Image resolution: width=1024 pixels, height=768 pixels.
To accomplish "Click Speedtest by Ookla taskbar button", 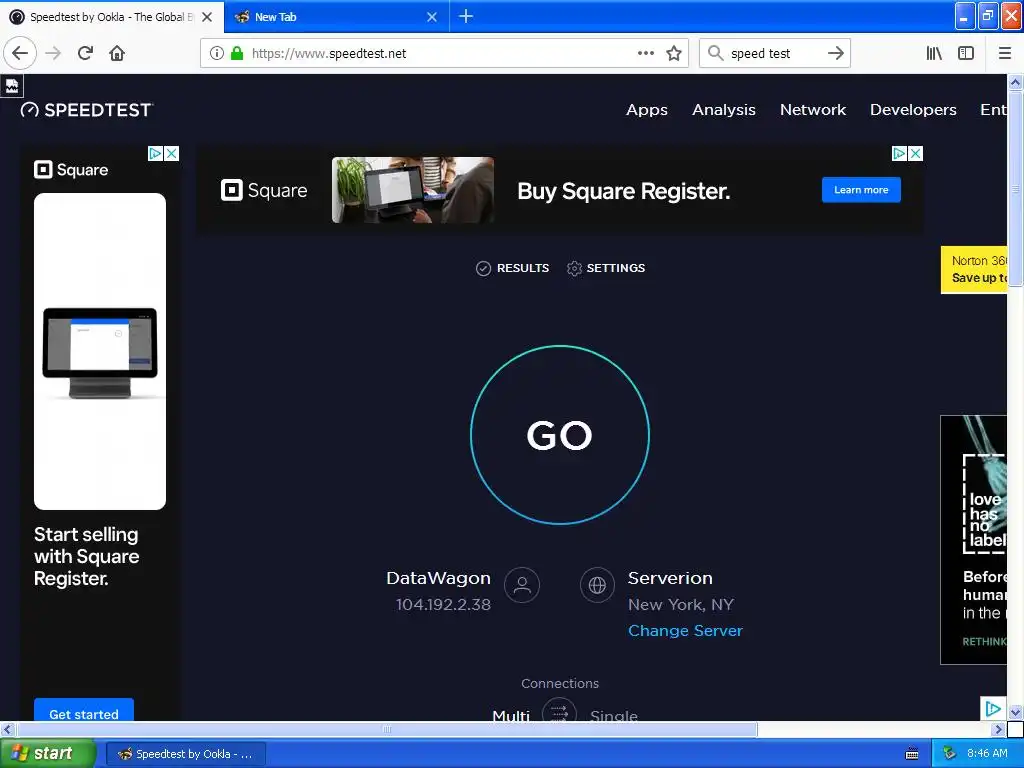I will tap(185, 754).
